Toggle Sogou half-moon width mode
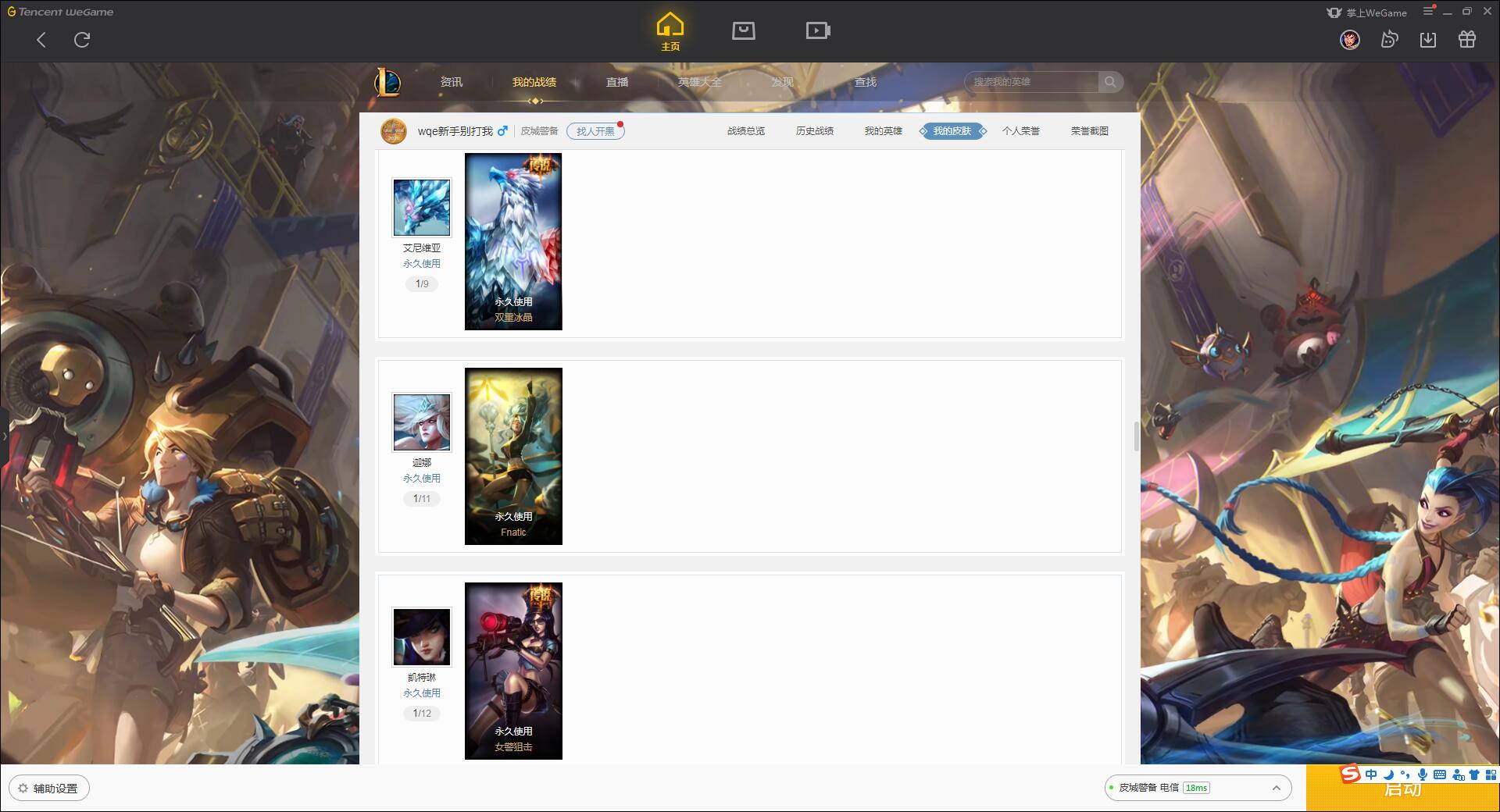Image resolution: width=1500 pixels, height=812 pixels. point(1388,775)
